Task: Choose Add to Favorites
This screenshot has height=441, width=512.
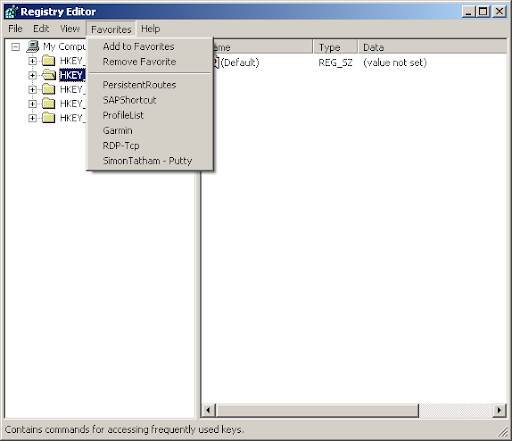Action: point(138,46)
